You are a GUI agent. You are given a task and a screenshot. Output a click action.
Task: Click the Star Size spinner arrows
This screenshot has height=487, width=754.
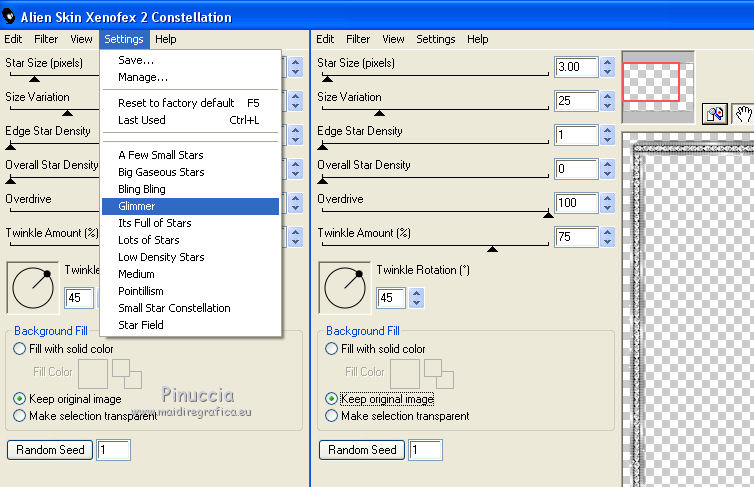click(608, 68)
